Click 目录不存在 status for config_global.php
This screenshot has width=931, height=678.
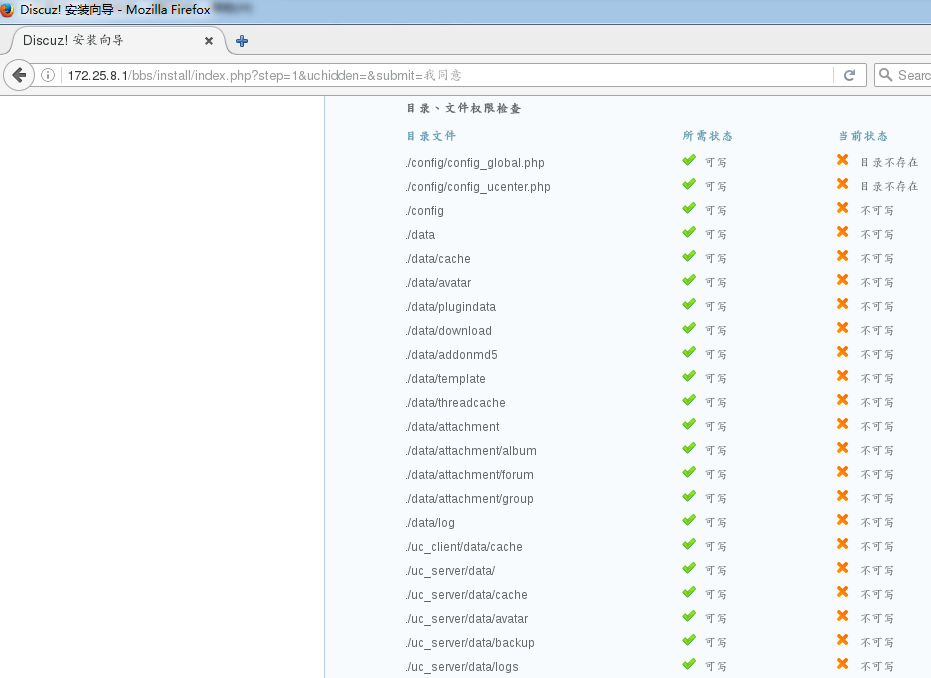[x=889, y=162]
